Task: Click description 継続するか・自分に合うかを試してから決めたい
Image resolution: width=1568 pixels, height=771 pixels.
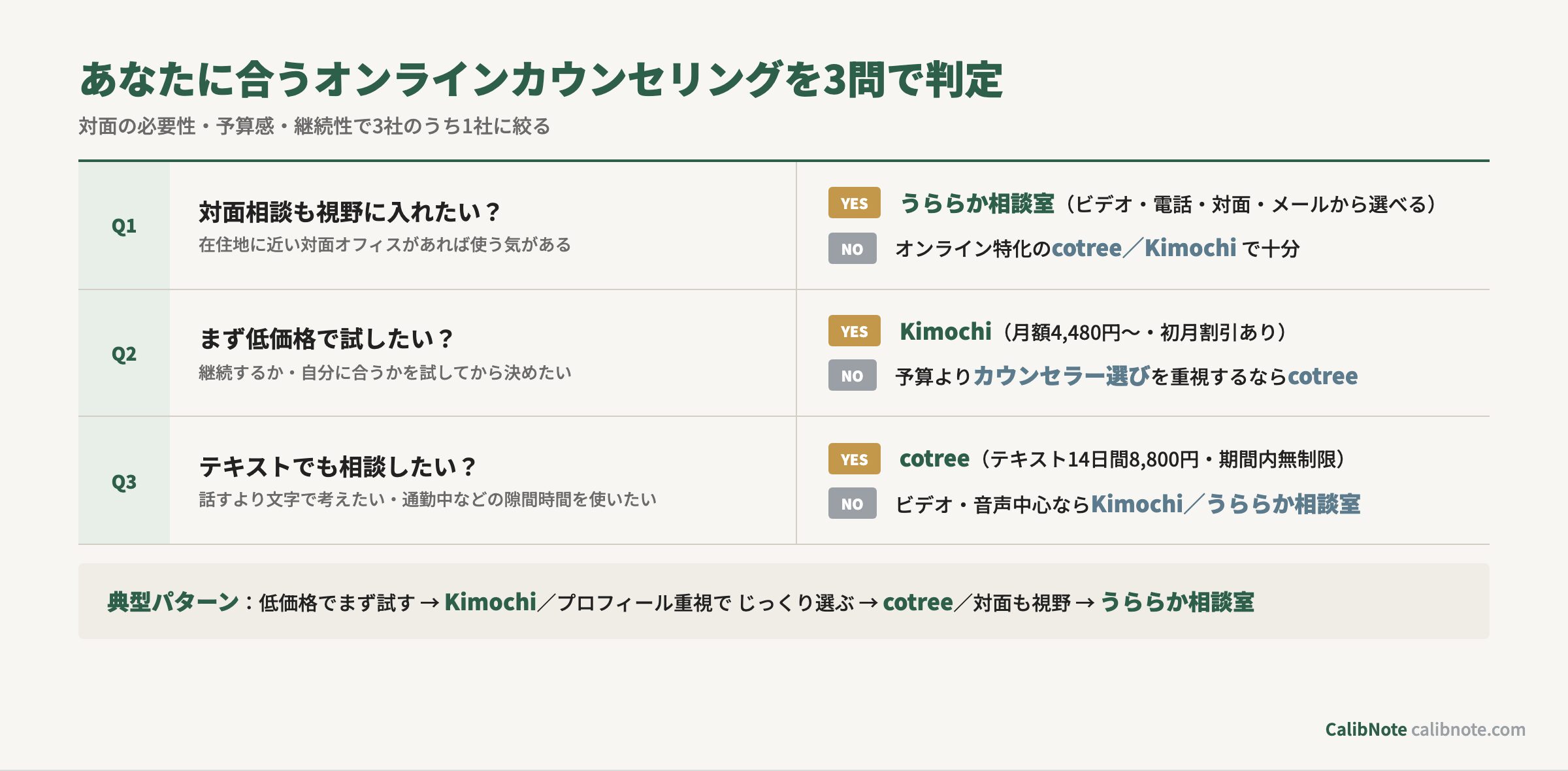Action: pyautogui.click(x=385, y=372)
